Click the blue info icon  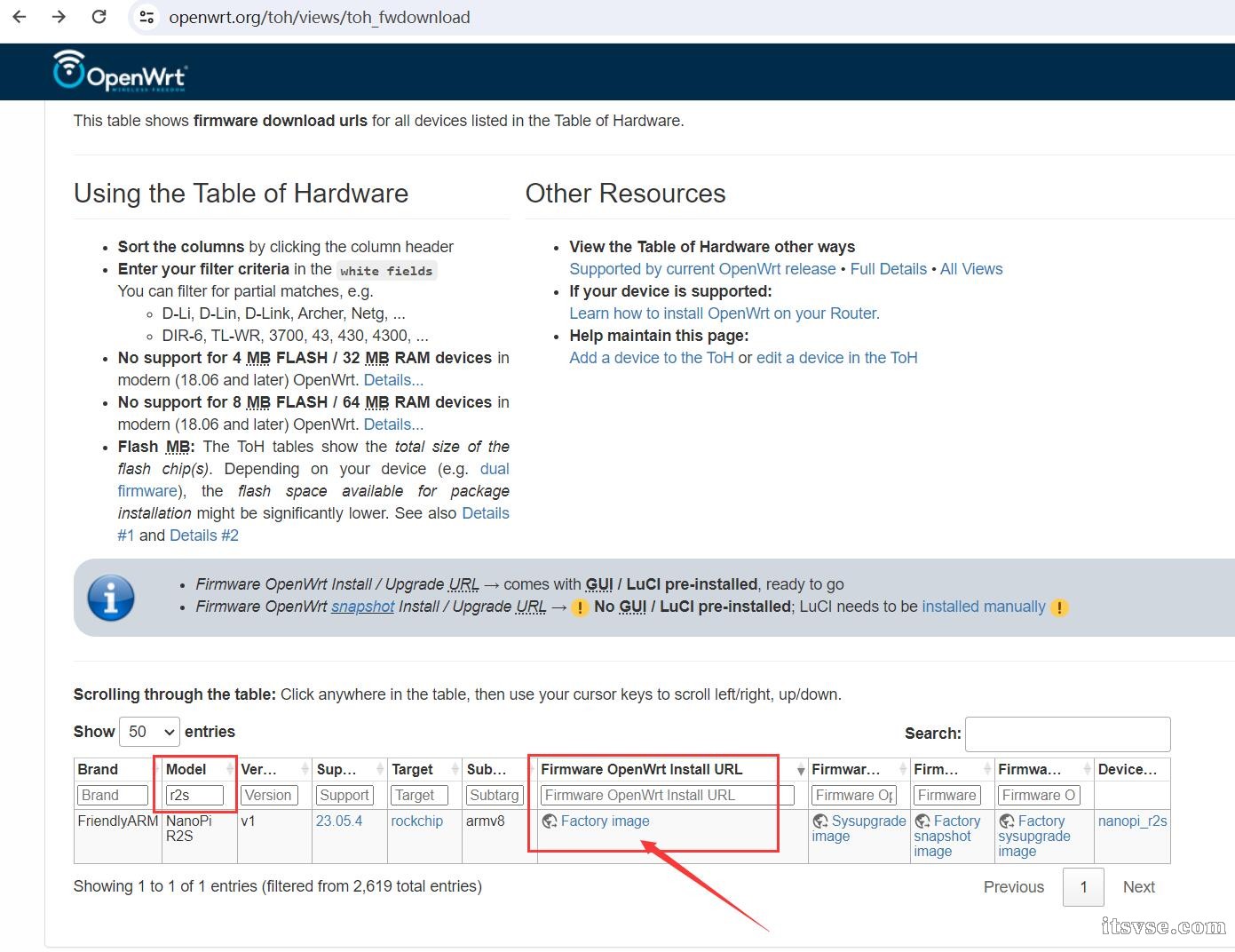pyautogui.click(x=111, y=598)
